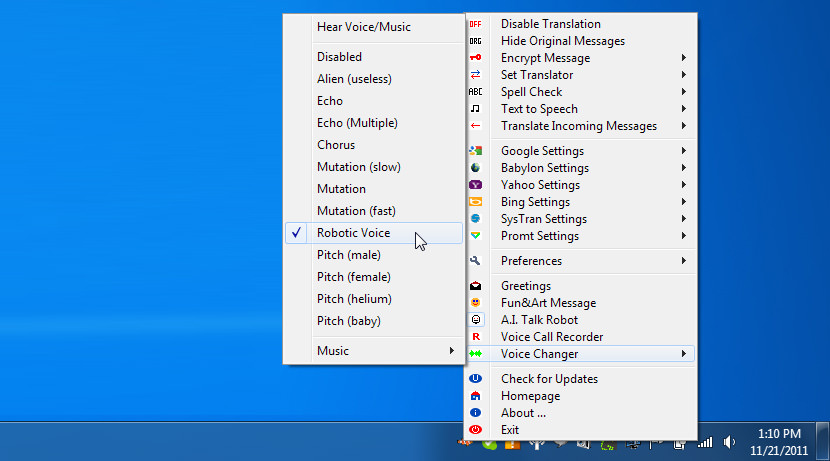Click the wrench Preferences icon
Viewport: 830px width, 461px height.
tap(475, 260)
